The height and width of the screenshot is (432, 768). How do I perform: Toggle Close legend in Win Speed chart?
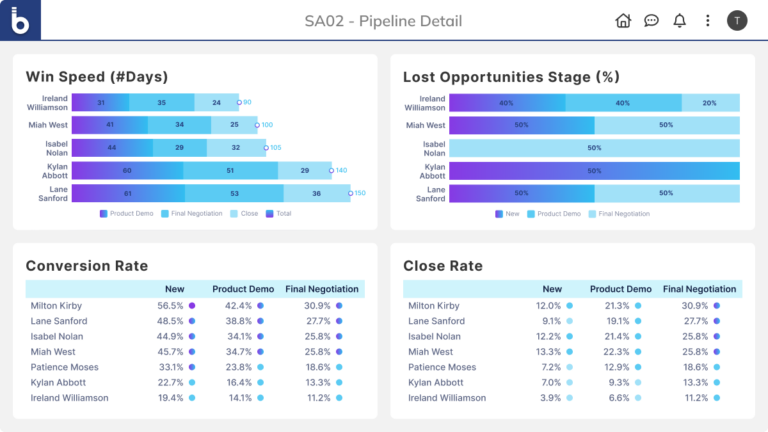(x=246, y=213)
